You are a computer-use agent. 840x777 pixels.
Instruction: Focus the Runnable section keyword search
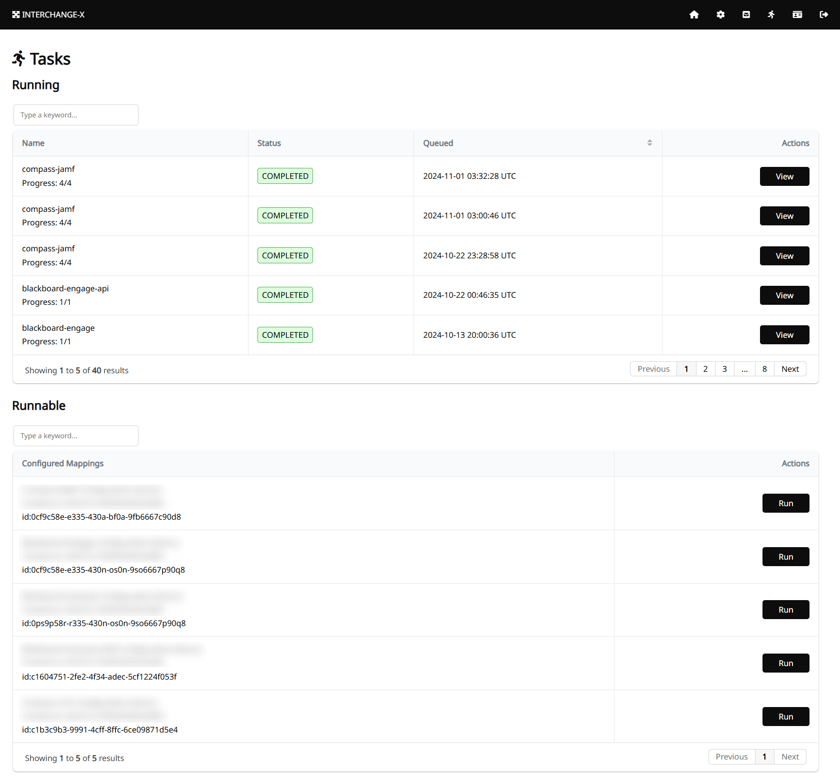click(x=76, y=436)
